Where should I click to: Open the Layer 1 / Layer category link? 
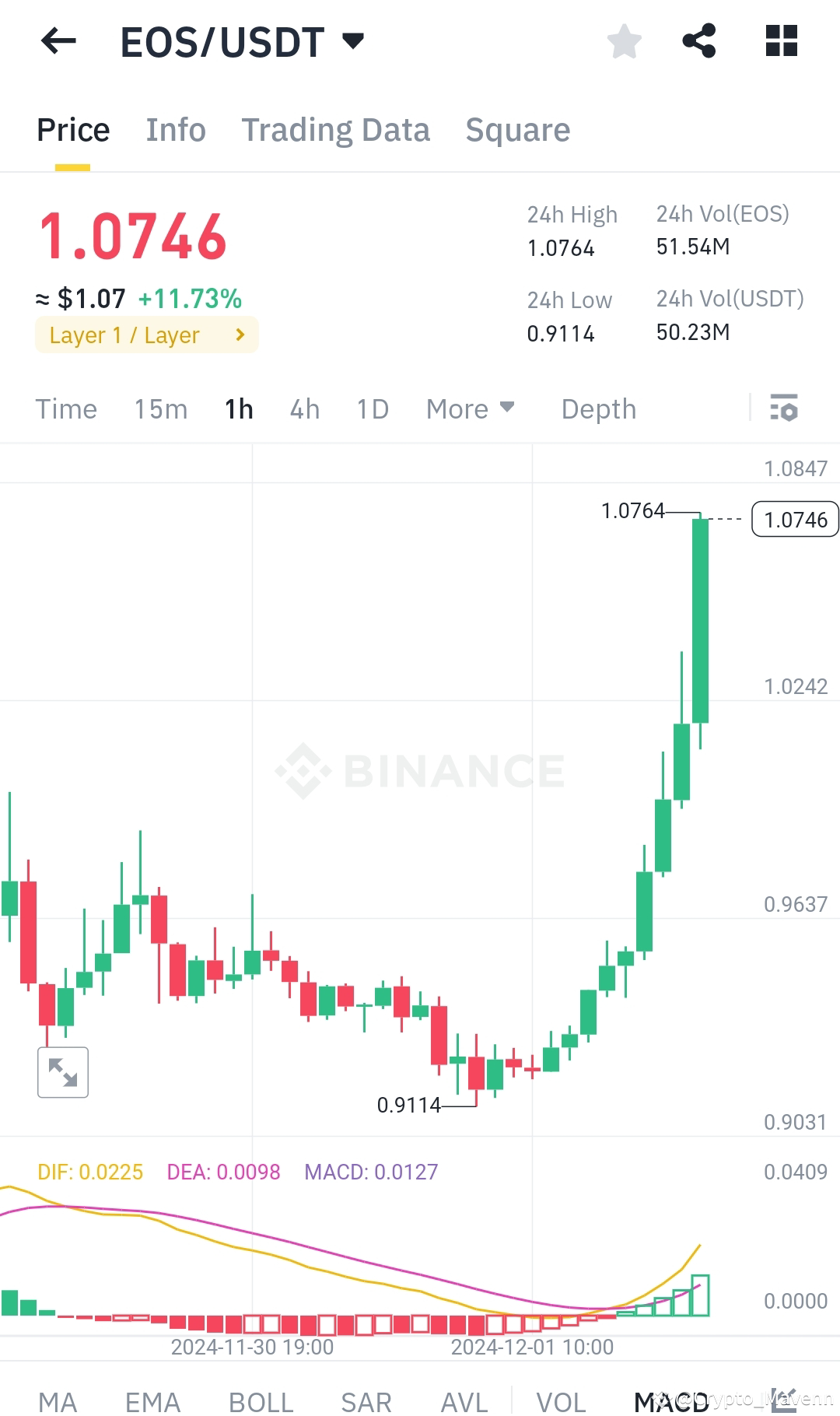coord(146,335)
